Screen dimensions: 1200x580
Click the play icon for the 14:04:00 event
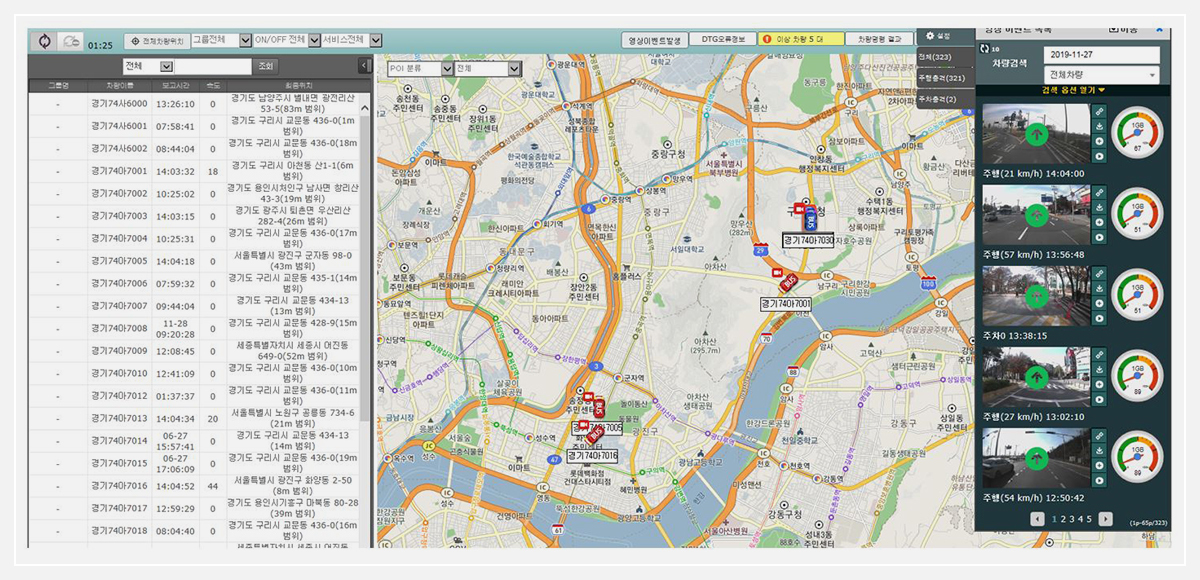pyautogui.click(x=1099, y=156)
